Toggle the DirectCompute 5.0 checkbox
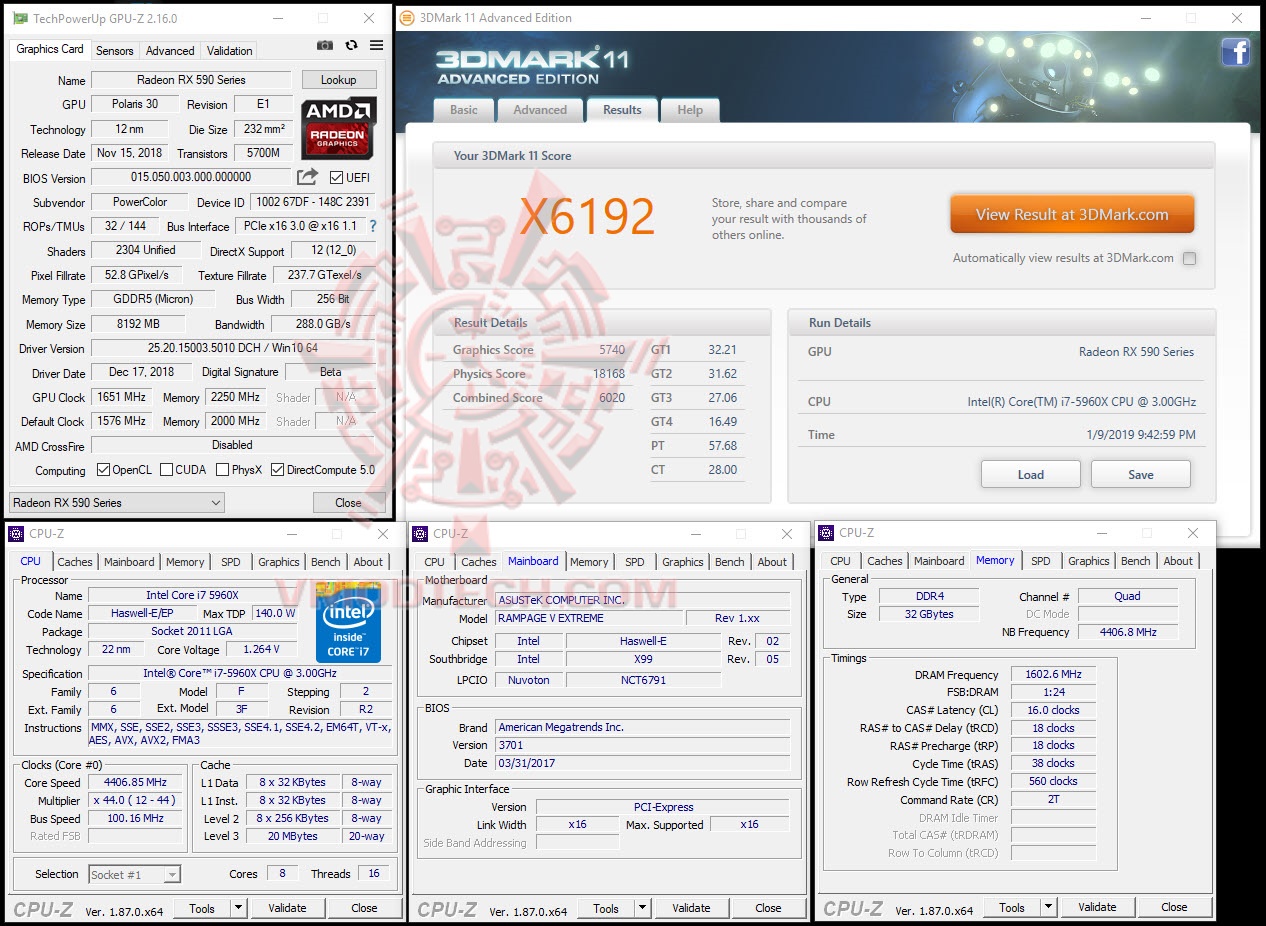 pos(278,470)
